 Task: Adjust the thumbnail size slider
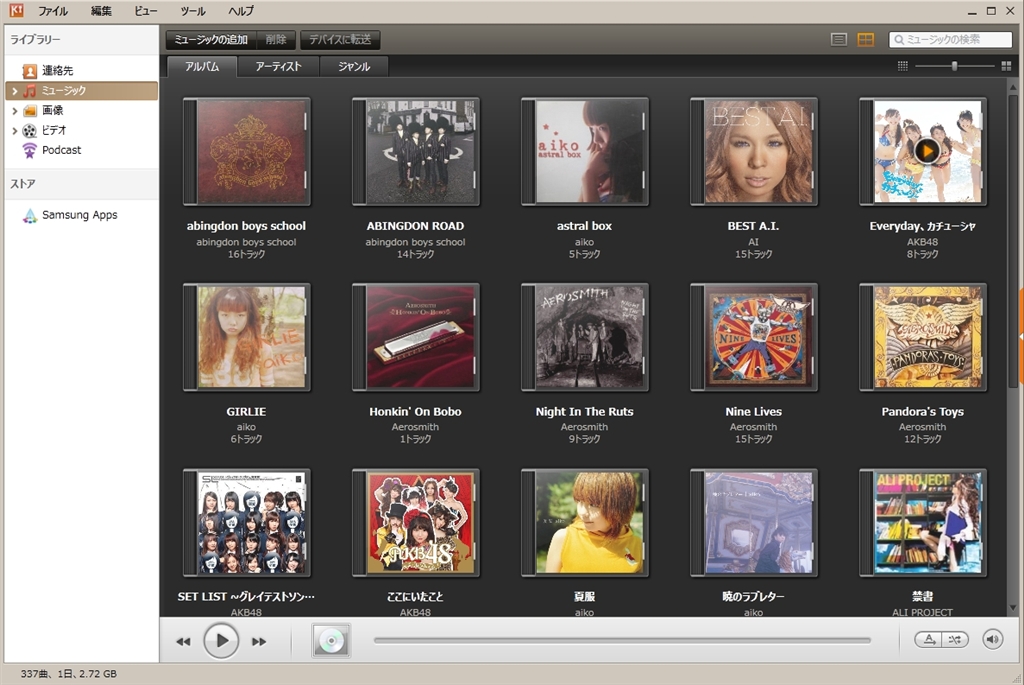pos(954,66)
